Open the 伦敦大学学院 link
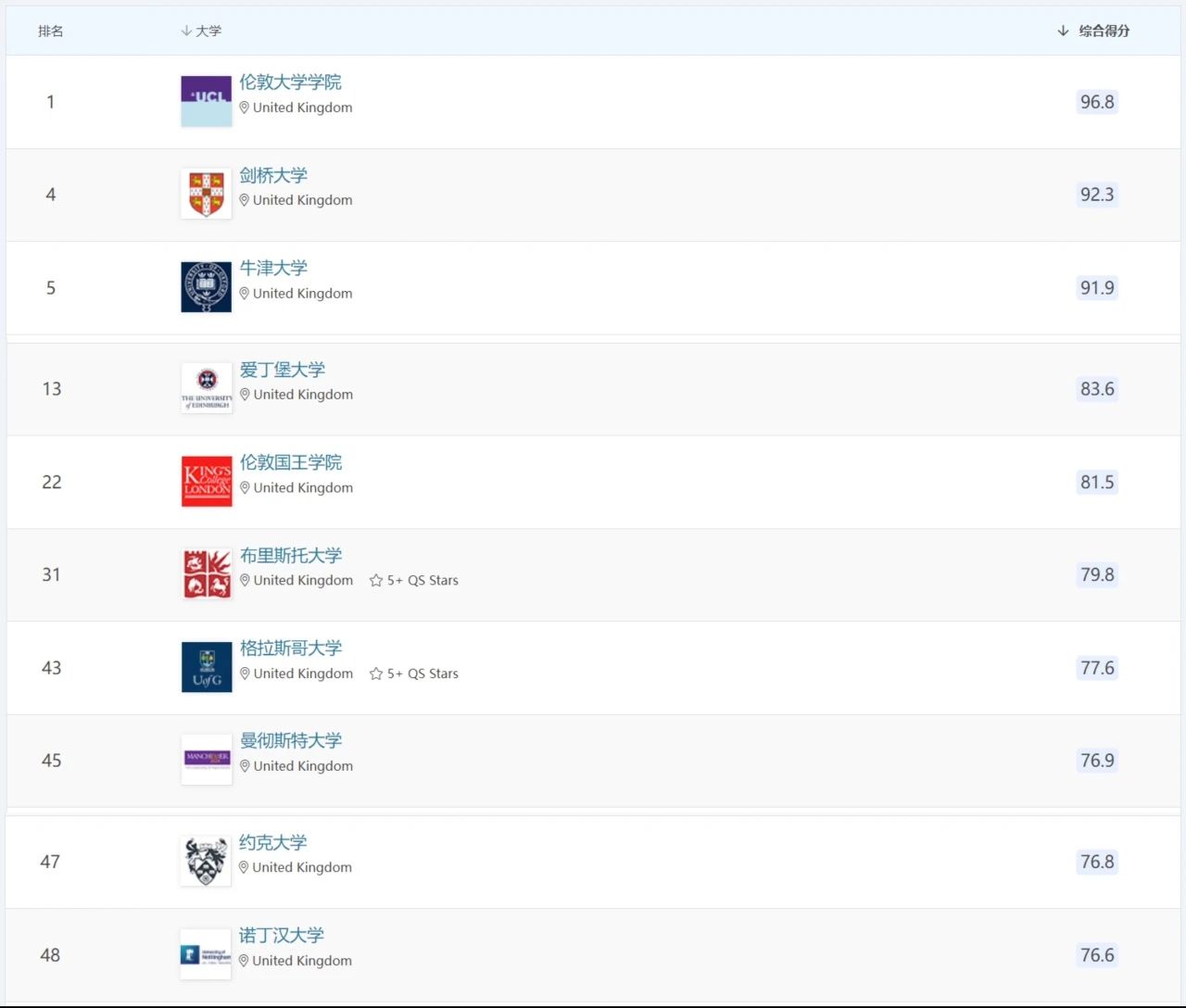1186x1008 pixels. [290, 82]
